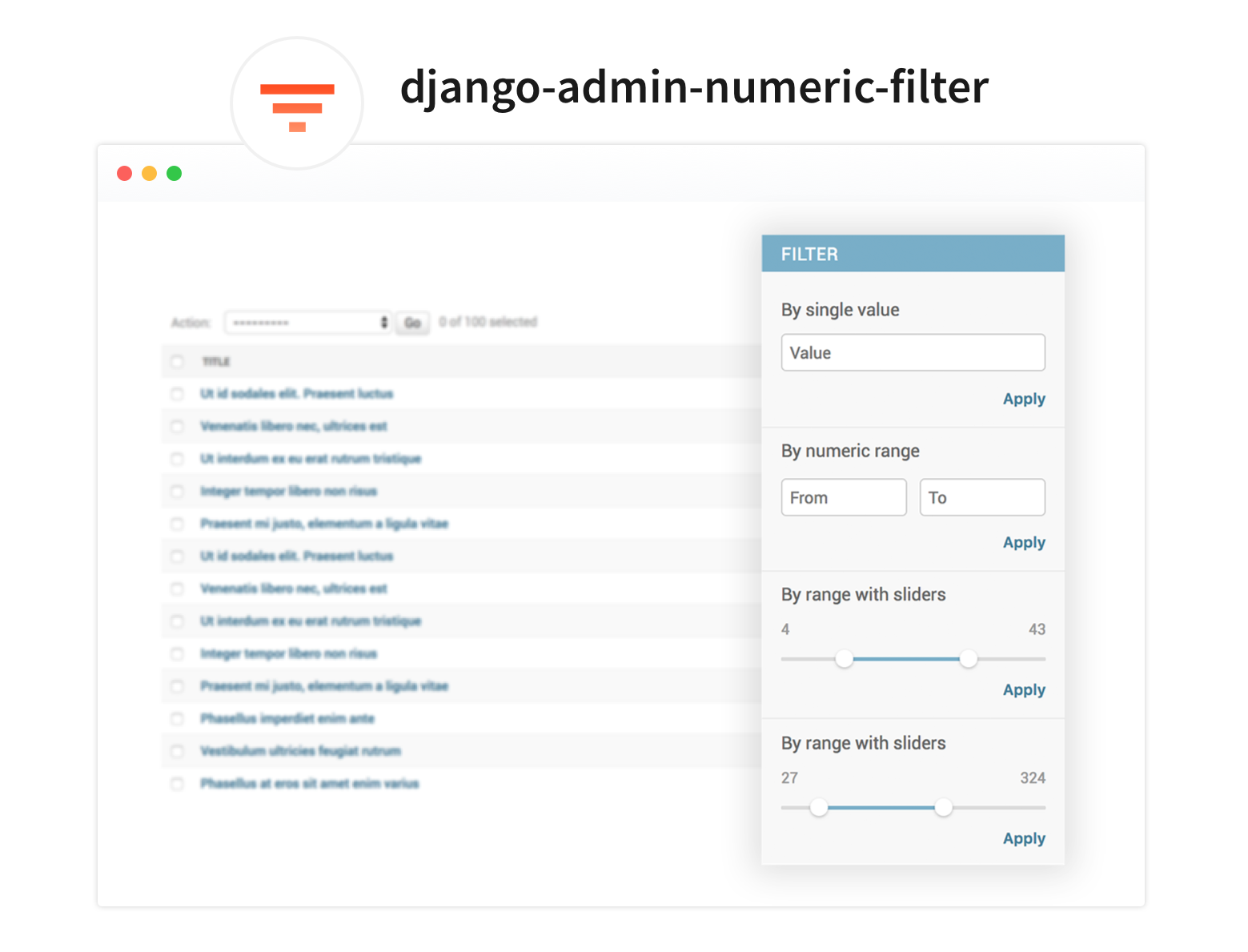Click the Go button

(413, 323)
